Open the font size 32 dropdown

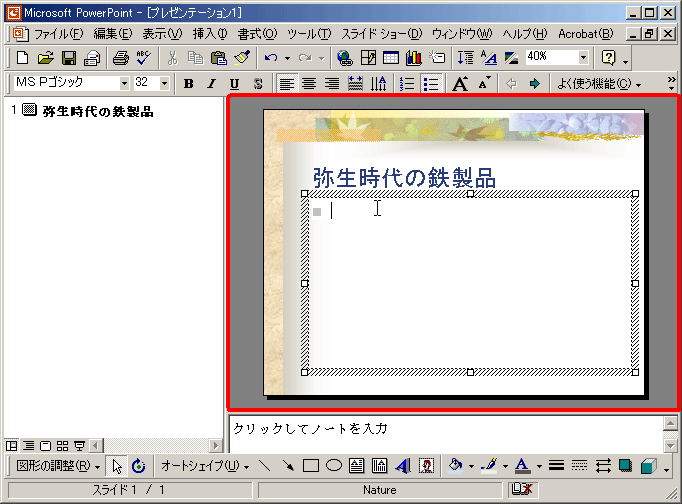pyautogui.click(x=164, y=83)
